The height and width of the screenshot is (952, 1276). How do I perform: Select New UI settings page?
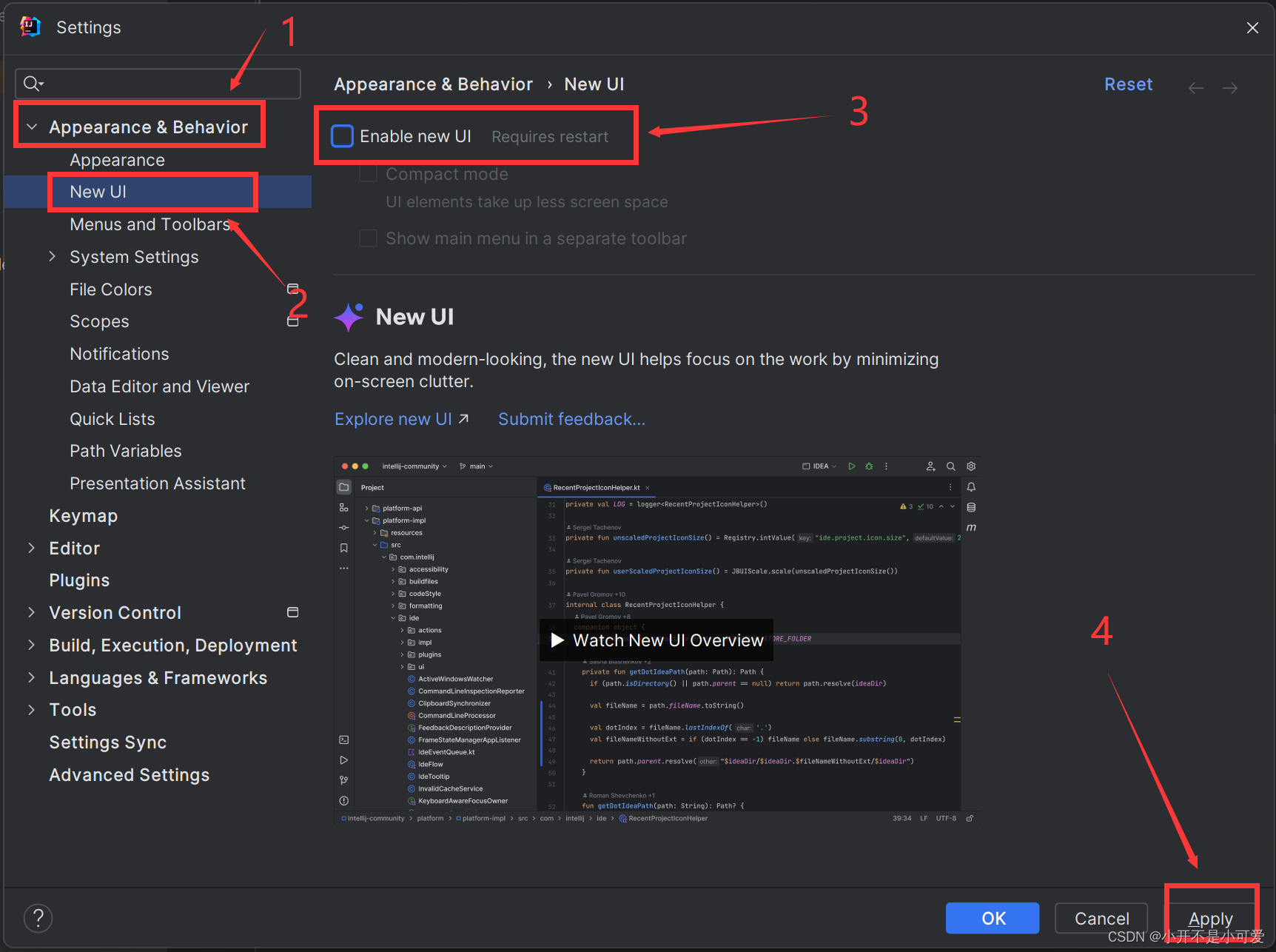(x=158, y=192)
